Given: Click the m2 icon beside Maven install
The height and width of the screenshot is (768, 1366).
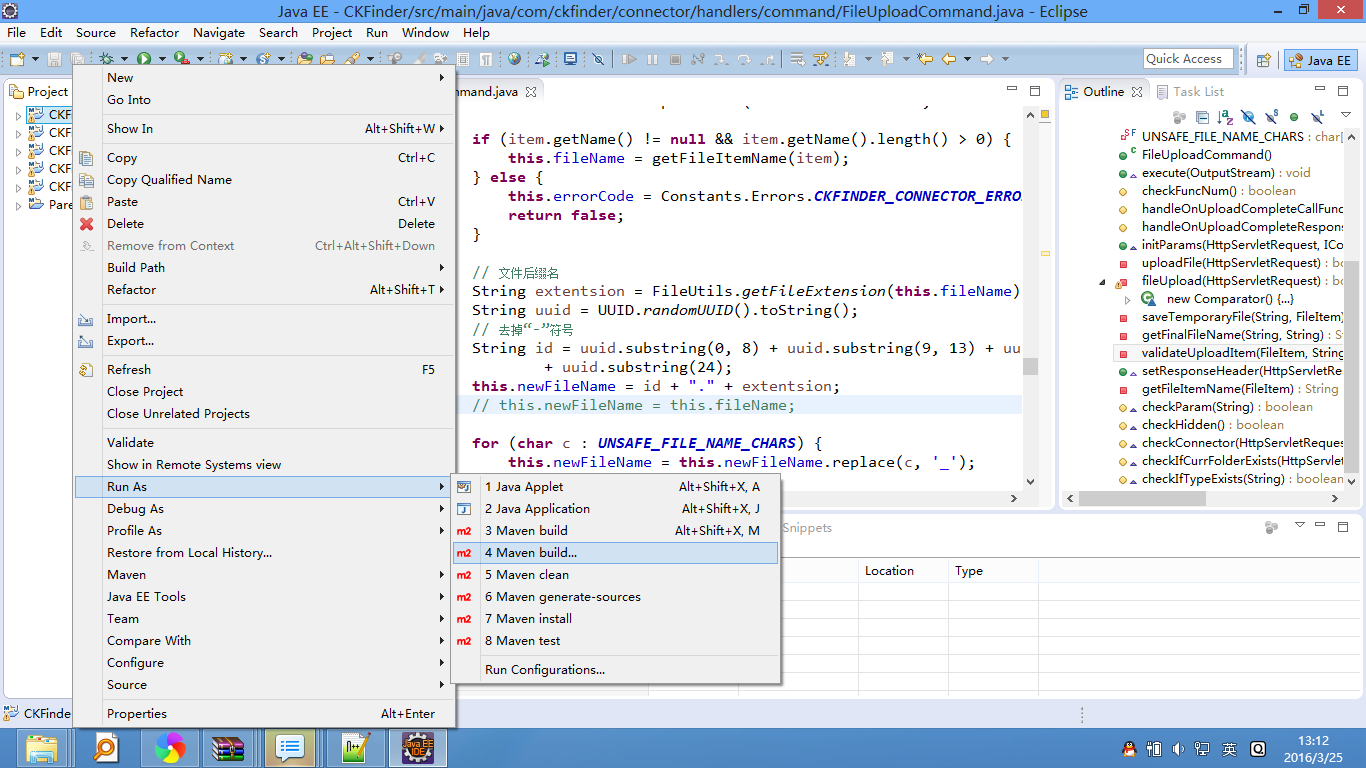Looking at the screenshot, I should pyautogui.click(x=464, y=619).
